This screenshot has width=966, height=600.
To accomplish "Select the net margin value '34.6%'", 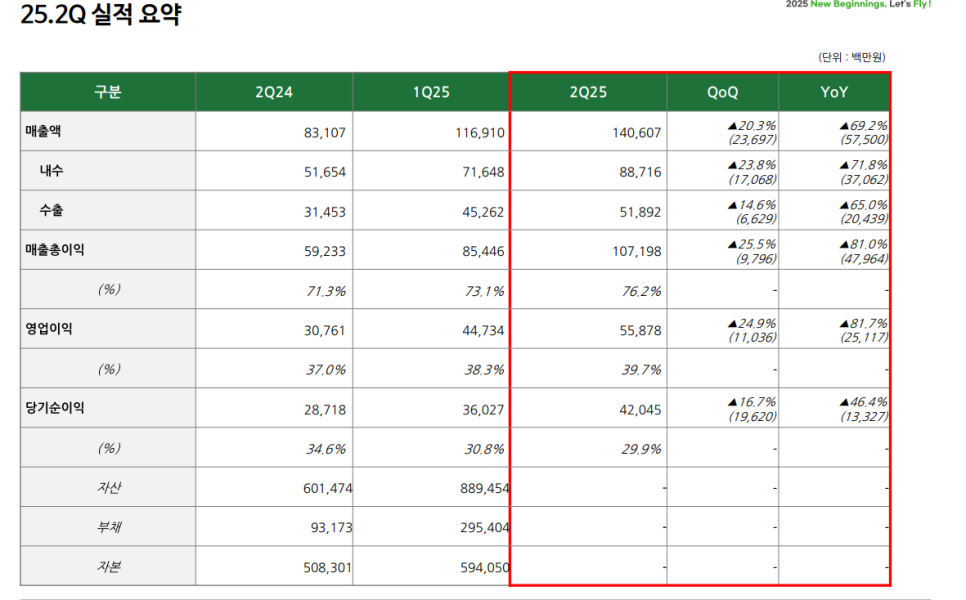I will [326, 449].
